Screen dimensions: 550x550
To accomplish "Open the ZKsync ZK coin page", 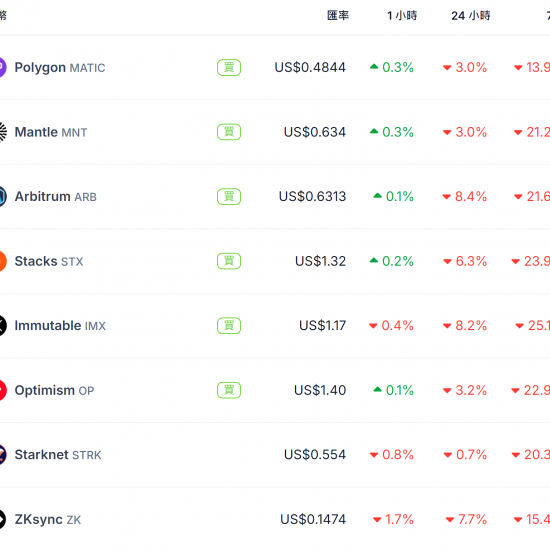I will 48,519.
